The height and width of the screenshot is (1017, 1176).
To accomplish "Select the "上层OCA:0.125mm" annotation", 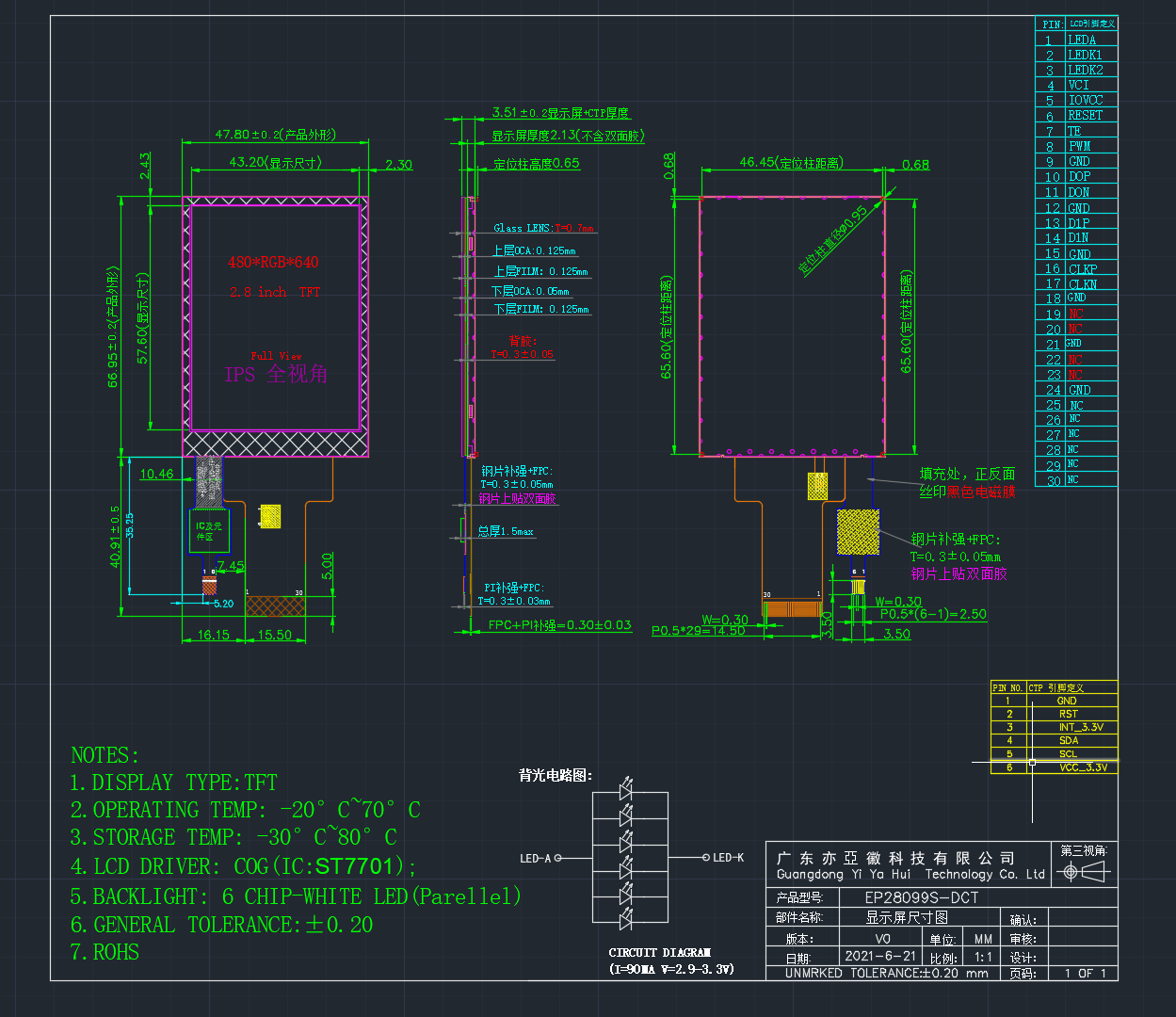I will pos(534,250).
